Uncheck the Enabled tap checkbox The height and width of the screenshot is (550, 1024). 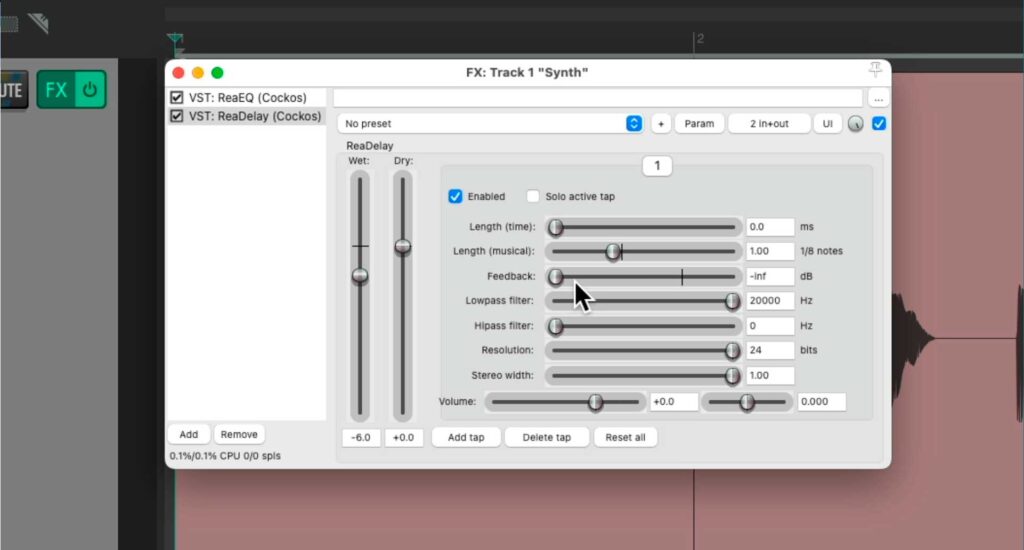(x=455, y=196)
